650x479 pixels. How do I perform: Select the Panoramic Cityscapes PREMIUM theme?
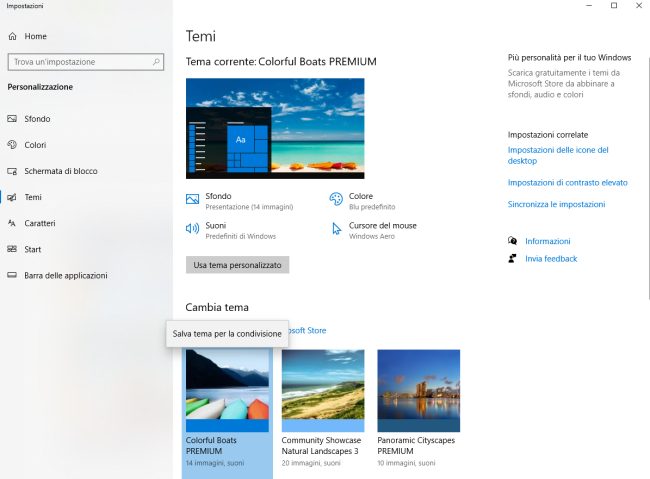pos(419,408)
